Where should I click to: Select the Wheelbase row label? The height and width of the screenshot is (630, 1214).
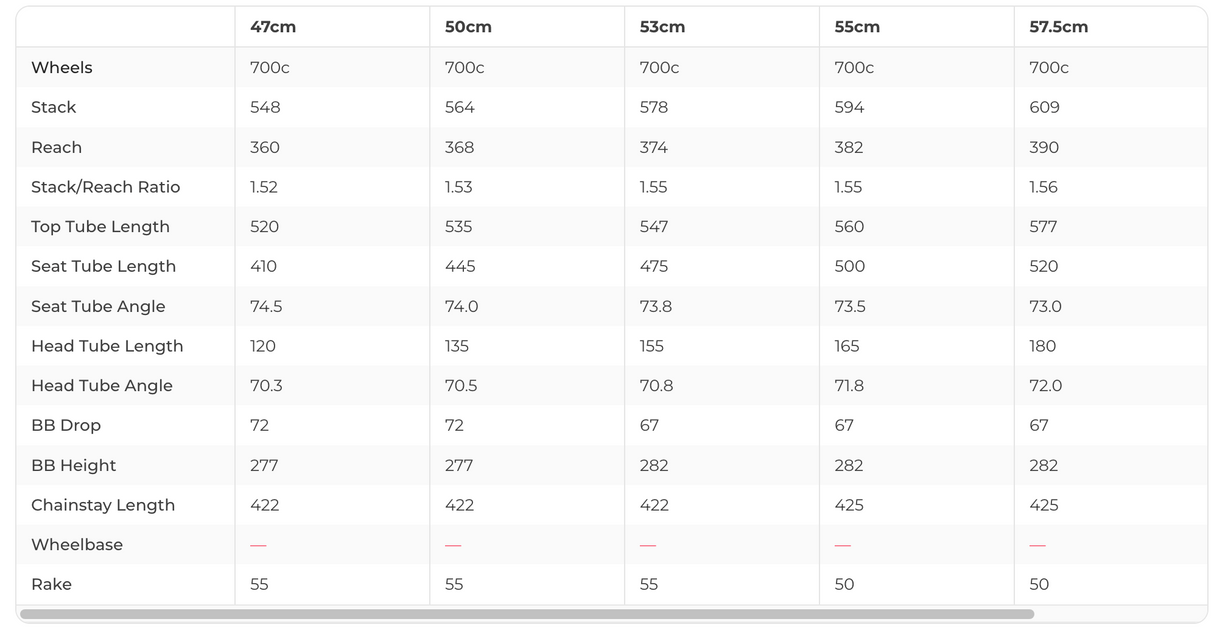77,545
